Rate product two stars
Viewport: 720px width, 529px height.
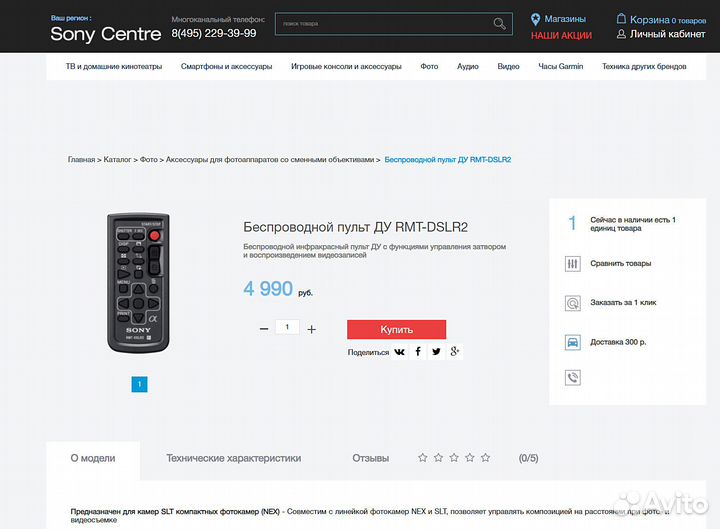tap(439, 458)
